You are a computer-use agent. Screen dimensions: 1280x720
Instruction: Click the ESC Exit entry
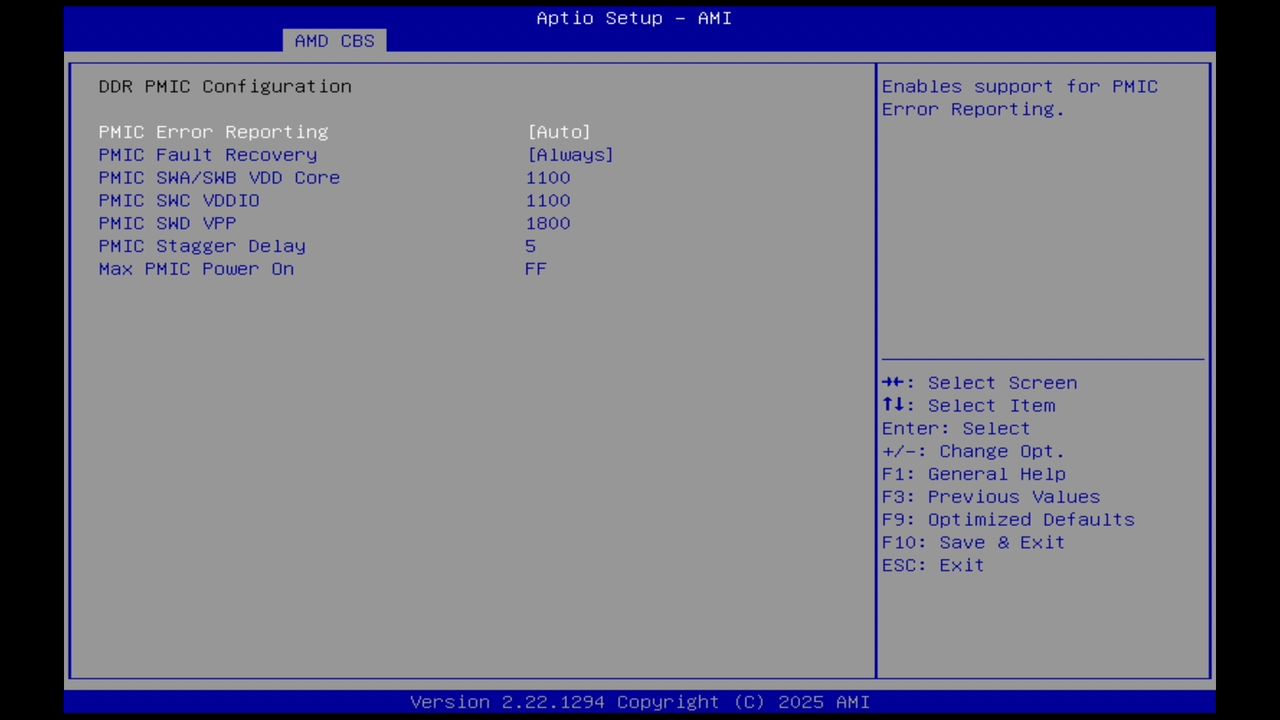932,565
